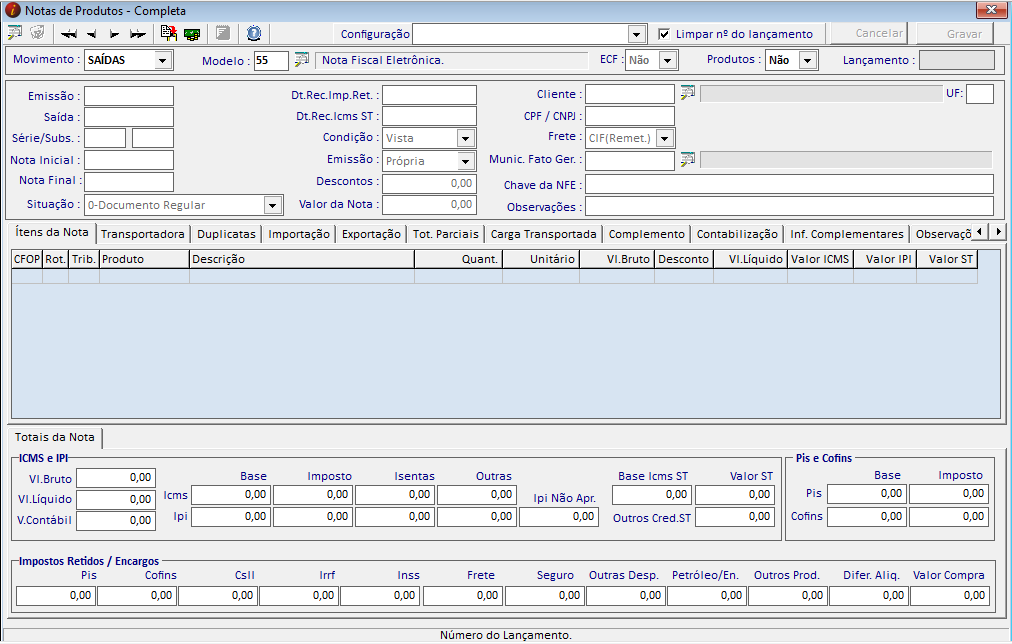The image size is (1012, 644).
Task: Close the Notas de Produtos window
Action: point(991,10)
